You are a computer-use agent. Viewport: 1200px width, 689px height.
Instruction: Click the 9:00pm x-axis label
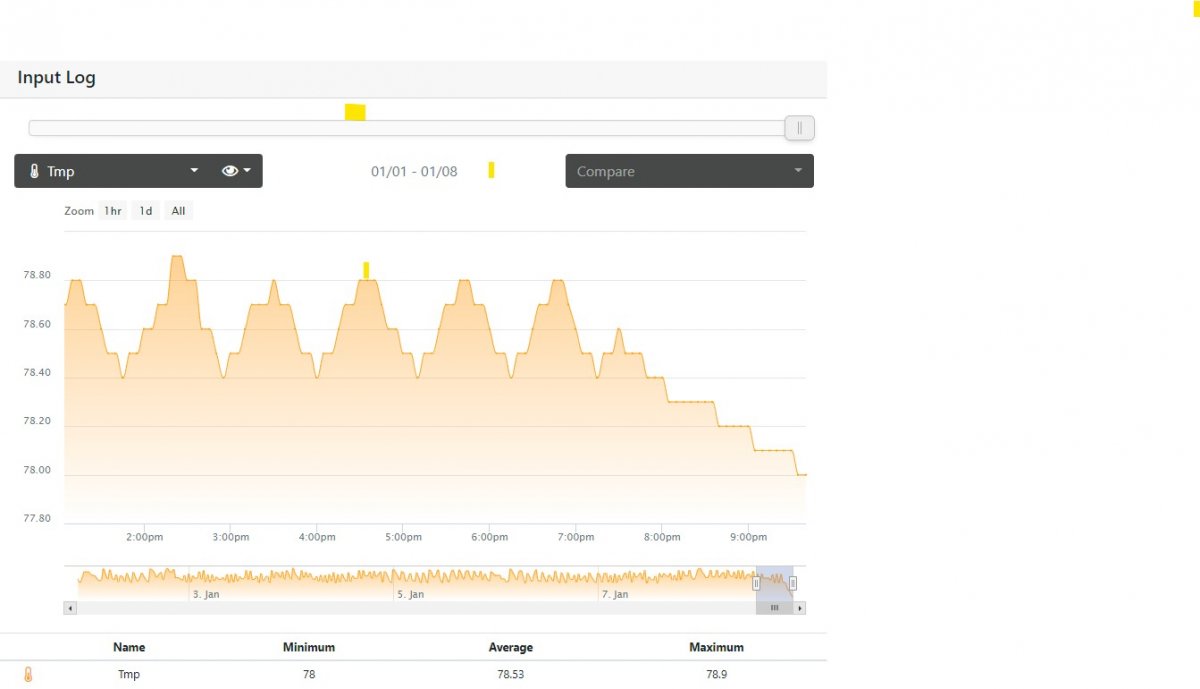click(x=748, y=537)
